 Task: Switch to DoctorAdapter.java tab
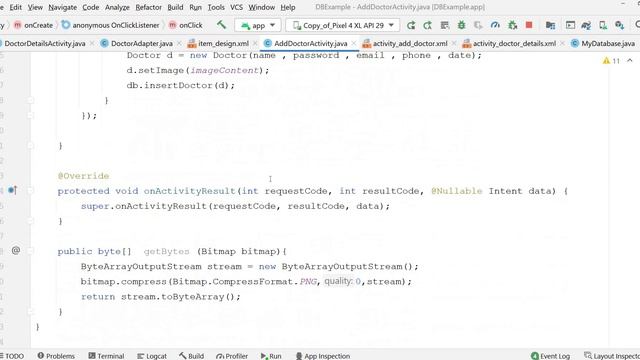[142, 43]
